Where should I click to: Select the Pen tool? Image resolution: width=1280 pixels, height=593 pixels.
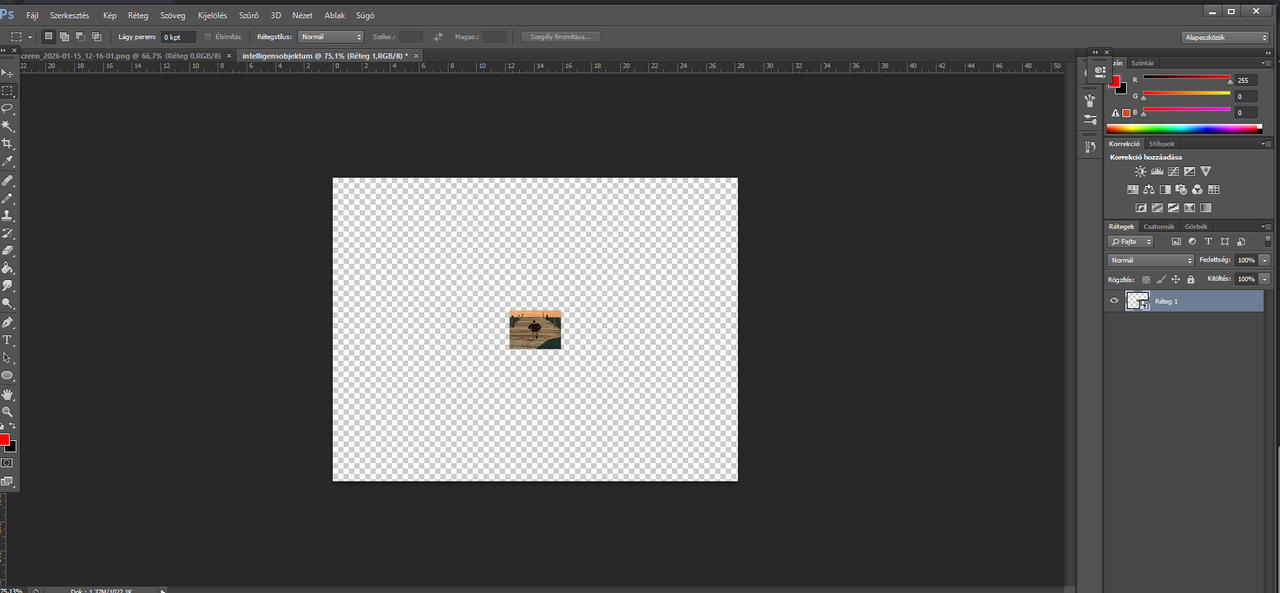tap(7, 322)
